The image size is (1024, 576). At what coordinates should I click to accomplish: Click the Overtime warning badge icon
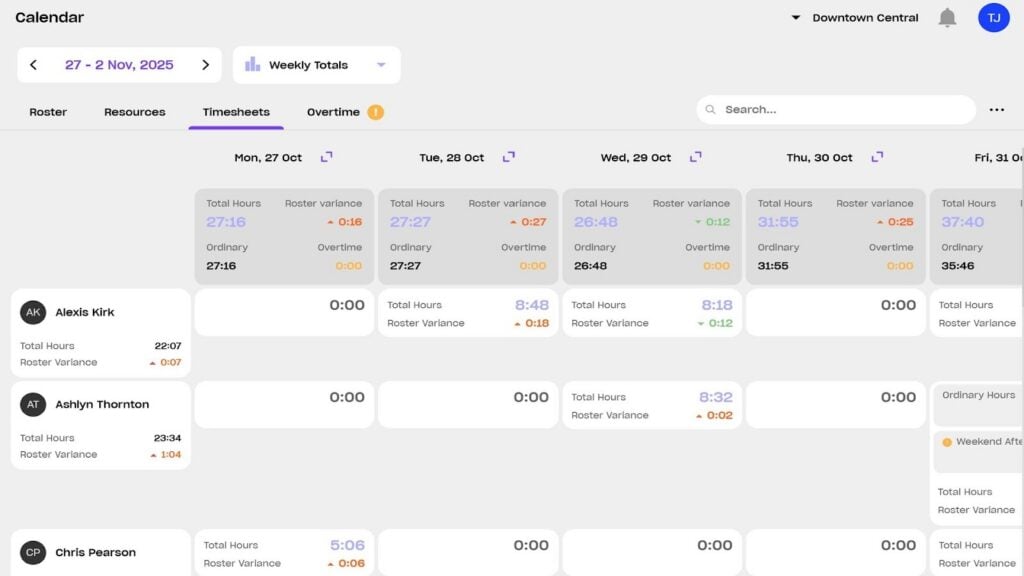pos(376,112)
